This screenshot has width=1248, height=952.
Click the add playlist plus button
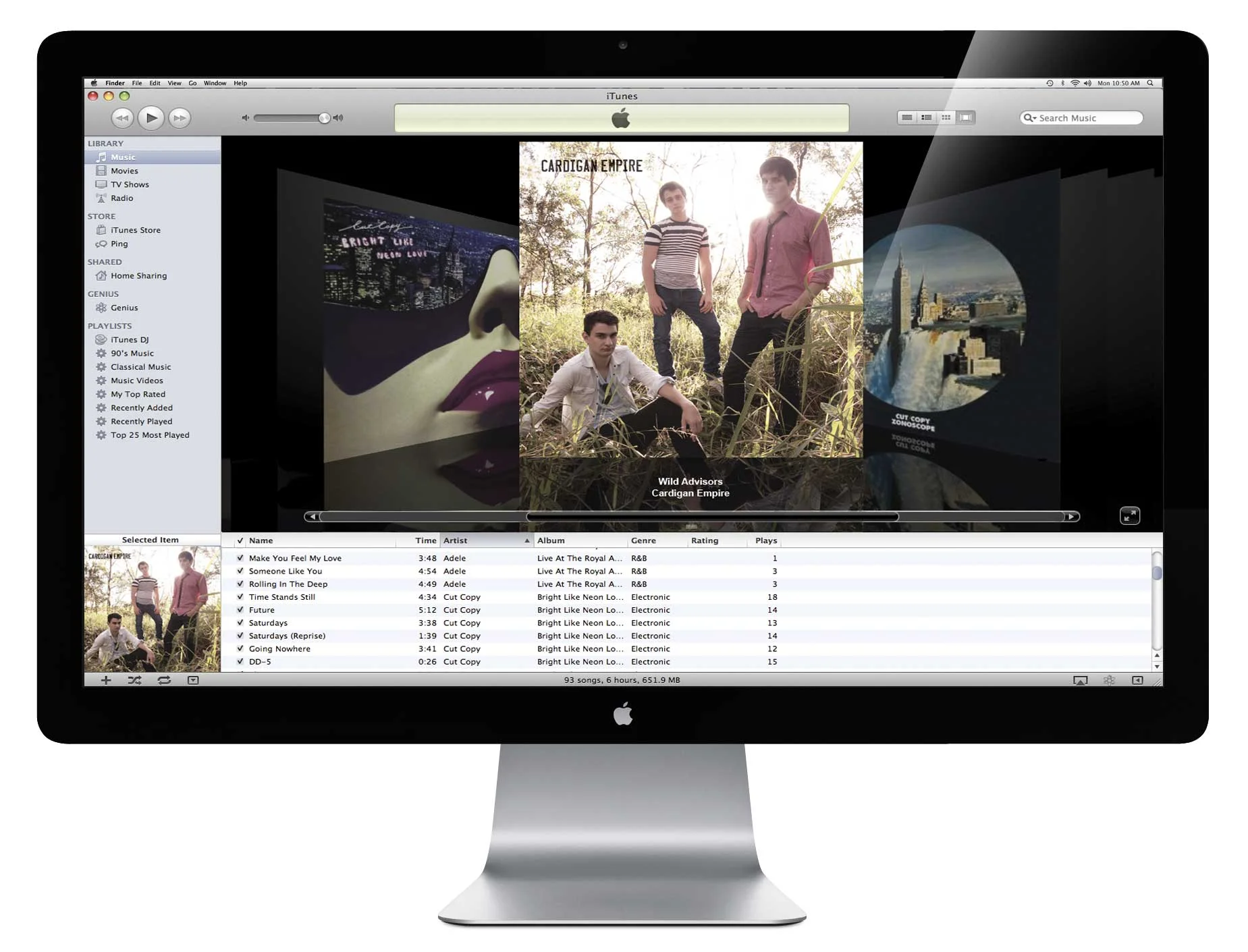click(x=106, y=680)
